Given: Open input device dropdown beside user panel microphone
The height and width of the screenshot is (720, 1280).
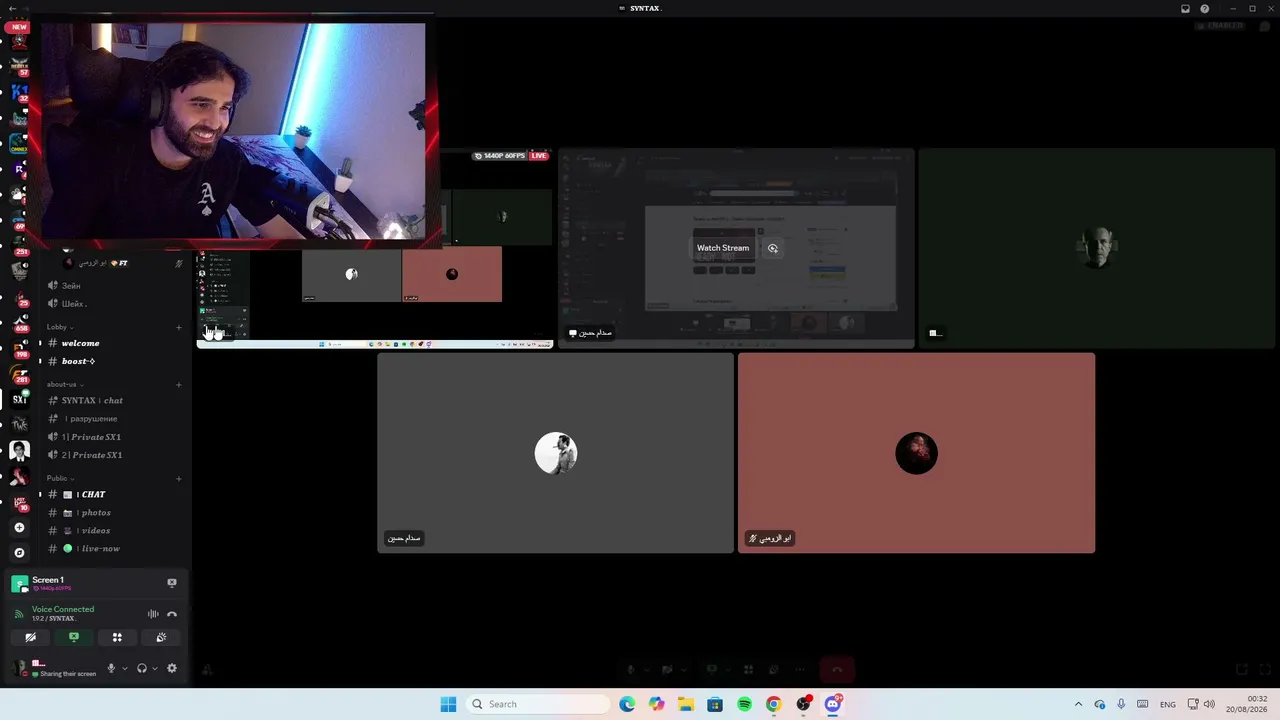Looking at the screenshot, I should click(124, 668).
